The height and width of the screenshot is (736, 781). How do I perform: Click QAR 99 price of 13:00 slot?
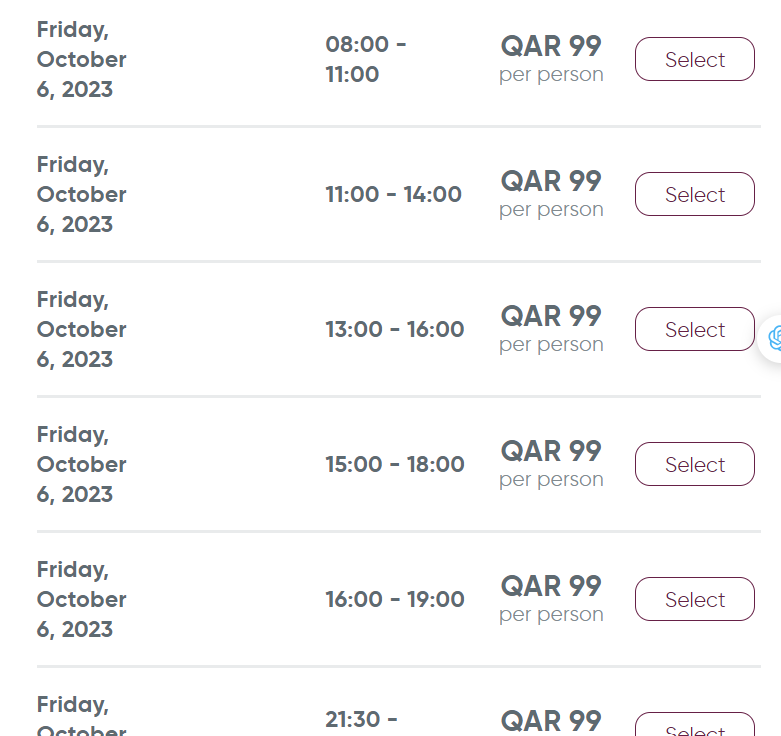(x=551, y=316)
